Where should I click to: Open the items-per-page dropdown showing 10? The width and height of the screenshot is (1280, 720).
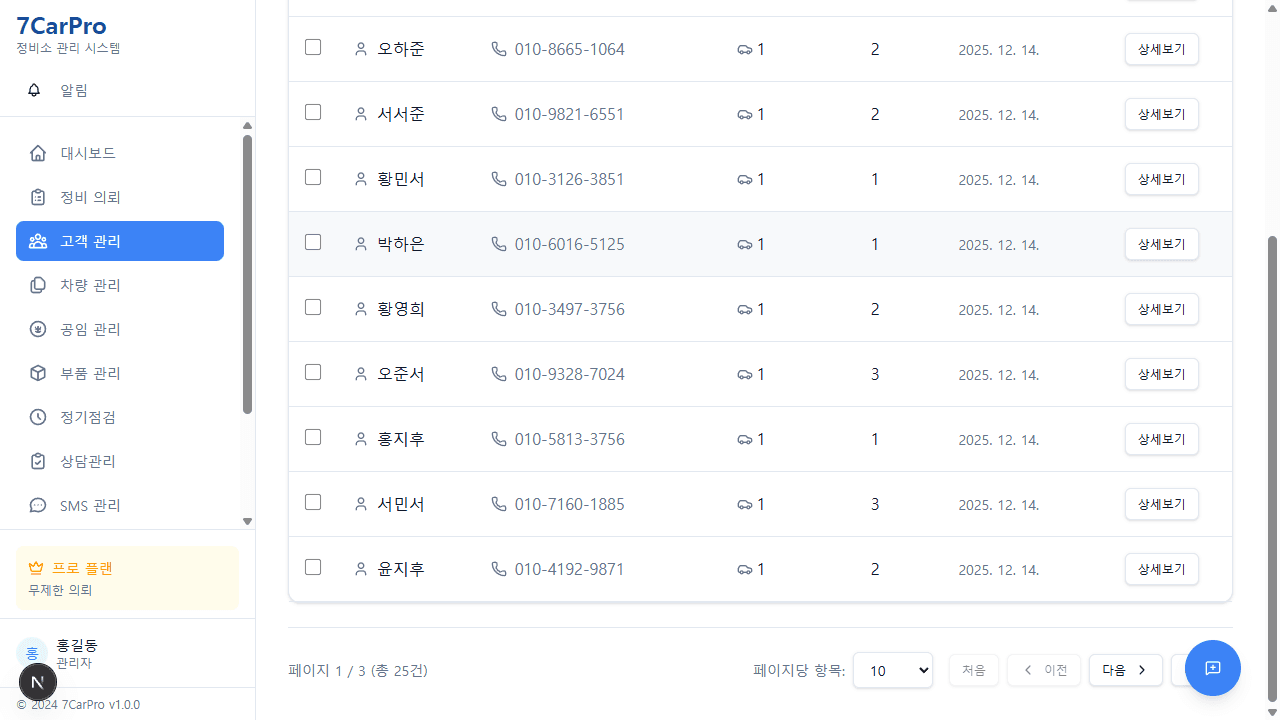[x=892, y=670]
